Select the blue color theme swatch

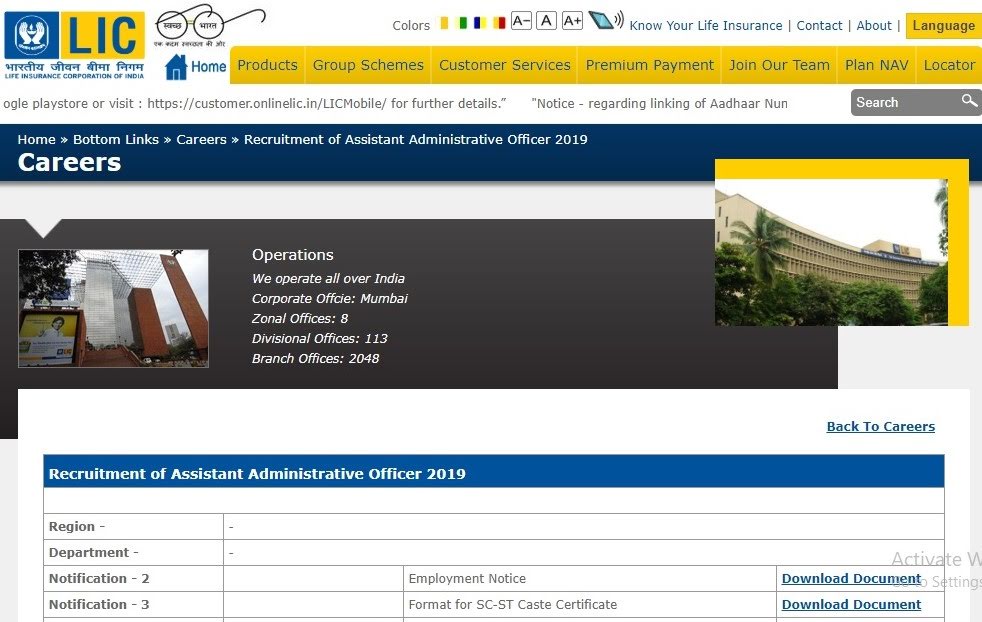pos(480,24)
